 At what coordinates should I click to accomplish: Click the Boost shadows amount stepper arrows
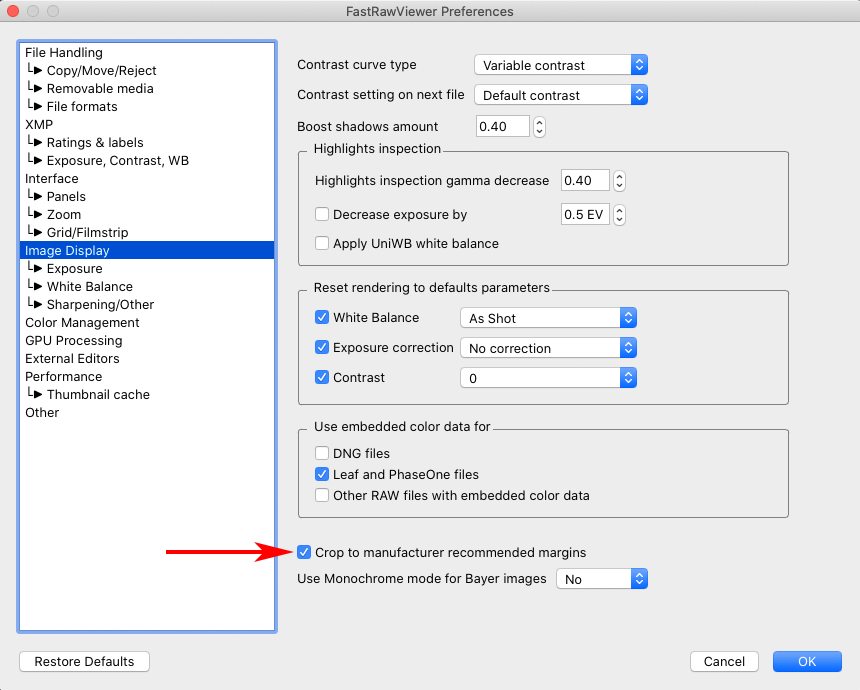pyautogui.click(x=540, y=127)
